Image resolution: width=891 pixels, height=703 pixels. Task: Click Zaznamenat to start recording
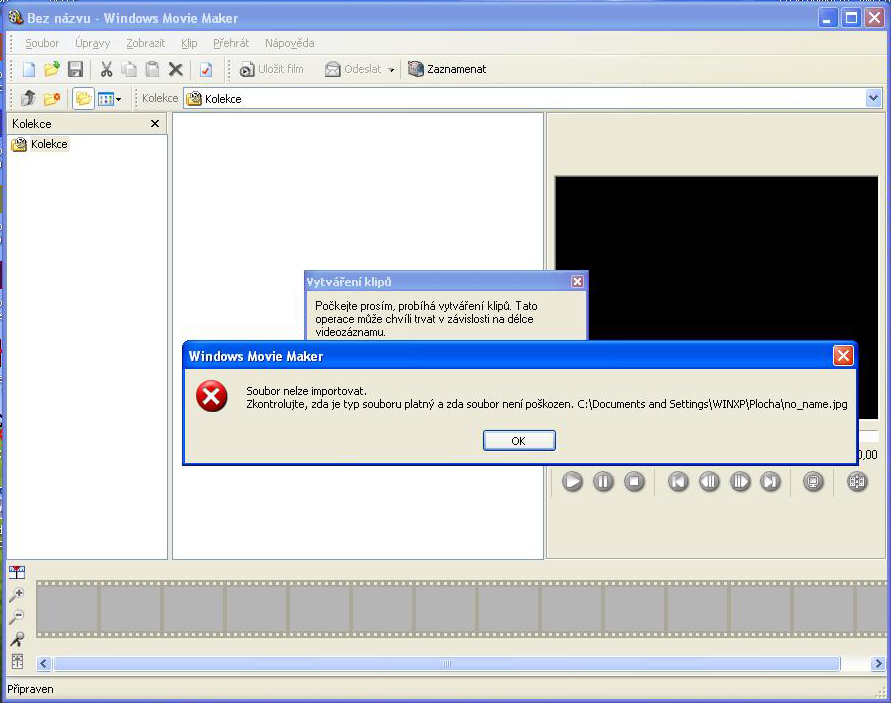(447, 69)
